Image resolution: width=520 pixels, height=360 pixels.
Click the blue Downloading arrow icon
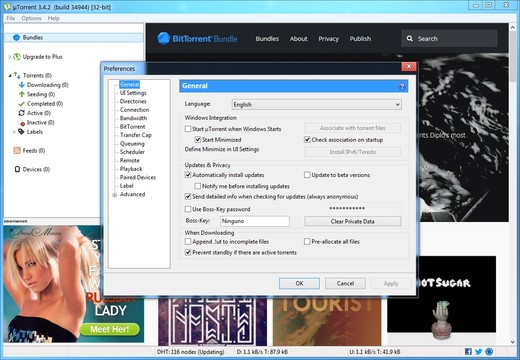tap(22, 85)
